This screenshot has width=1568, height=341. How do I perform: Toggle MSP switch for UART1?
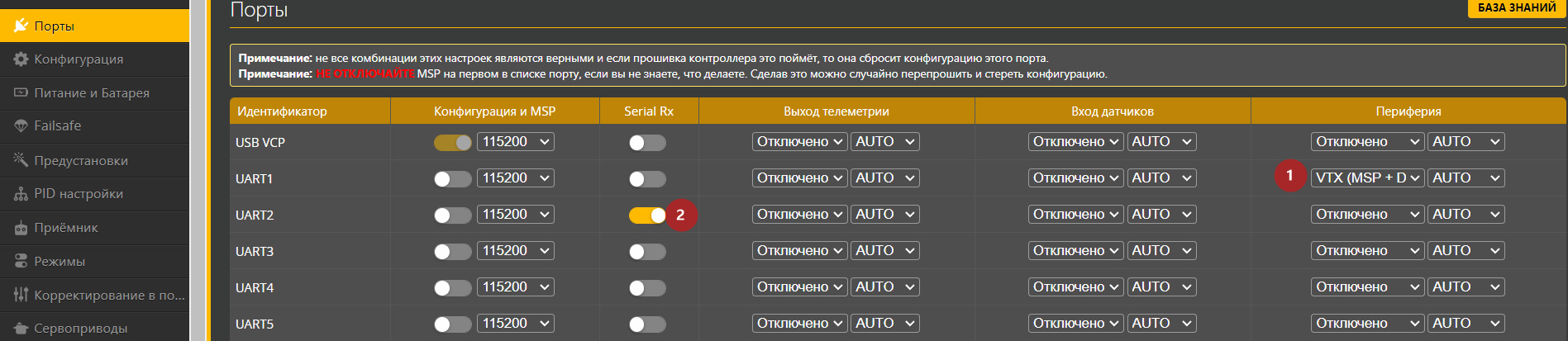point(452,179)
